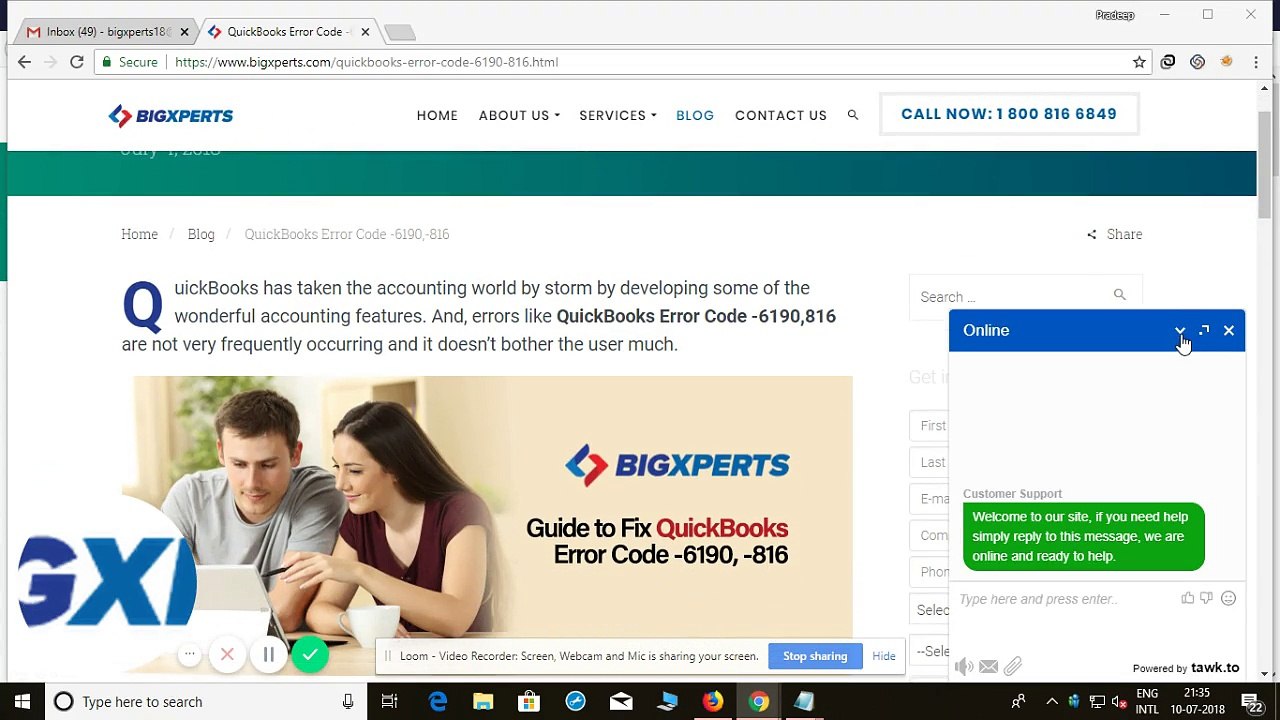The image size is (1280, 720).
Task: Open Google Chrome on taskbar
Action: coord(759,702)
